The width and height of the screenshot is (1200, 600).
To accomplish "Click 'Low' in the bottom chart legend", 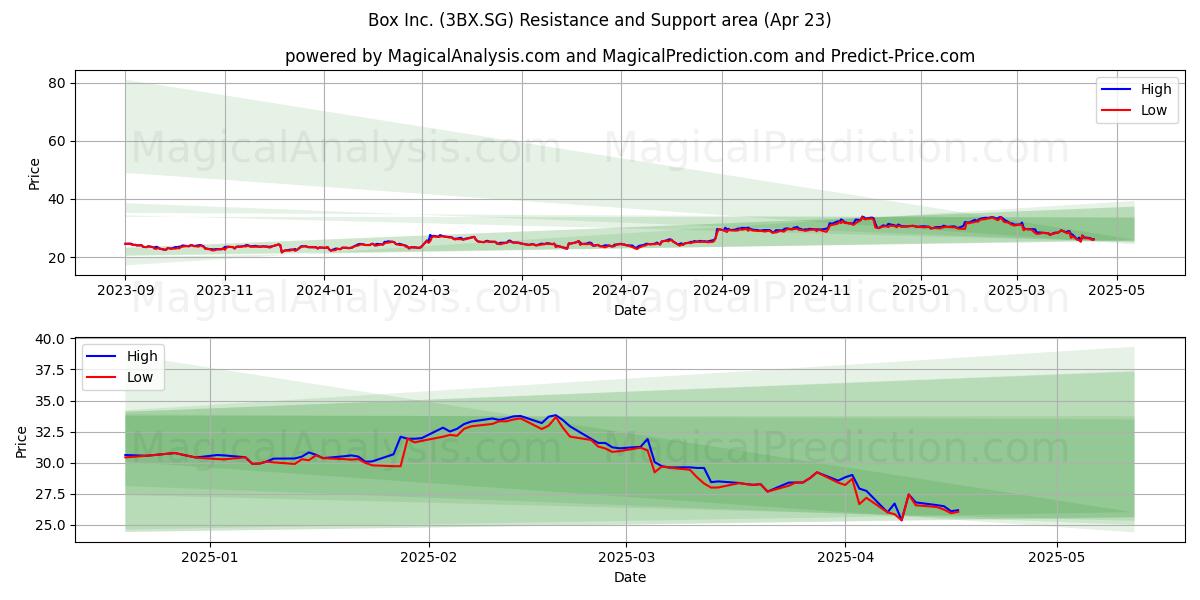I will [x=140, y=377].
